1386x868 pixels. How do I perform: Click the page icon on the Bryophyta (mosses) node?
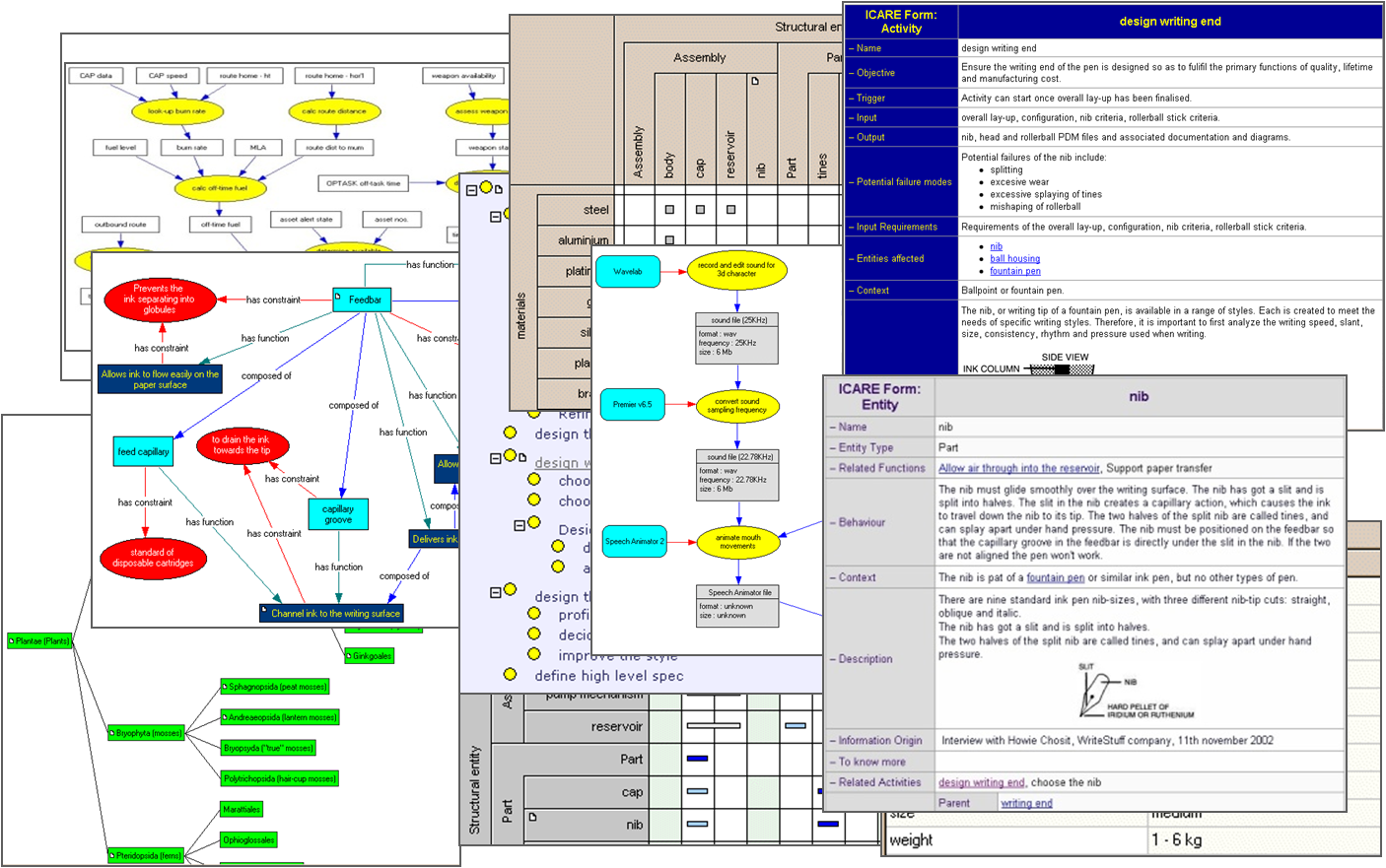point(112,733)
